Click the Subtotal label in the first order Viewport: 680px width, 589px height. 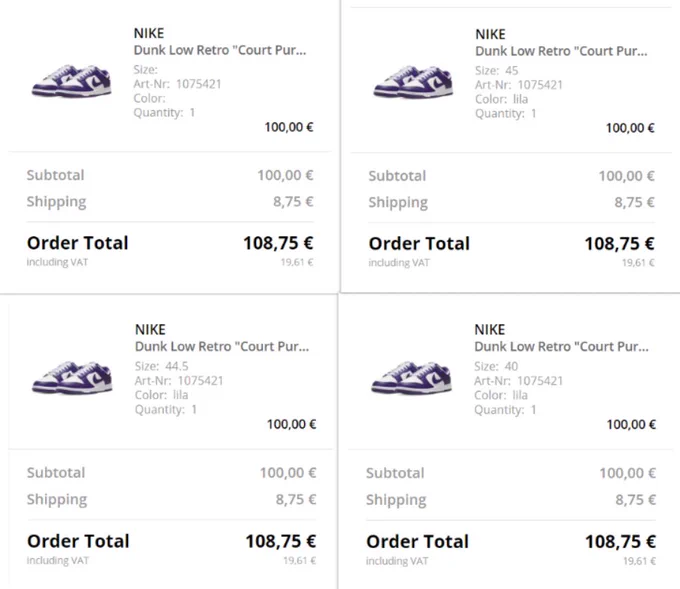[56, 175]
